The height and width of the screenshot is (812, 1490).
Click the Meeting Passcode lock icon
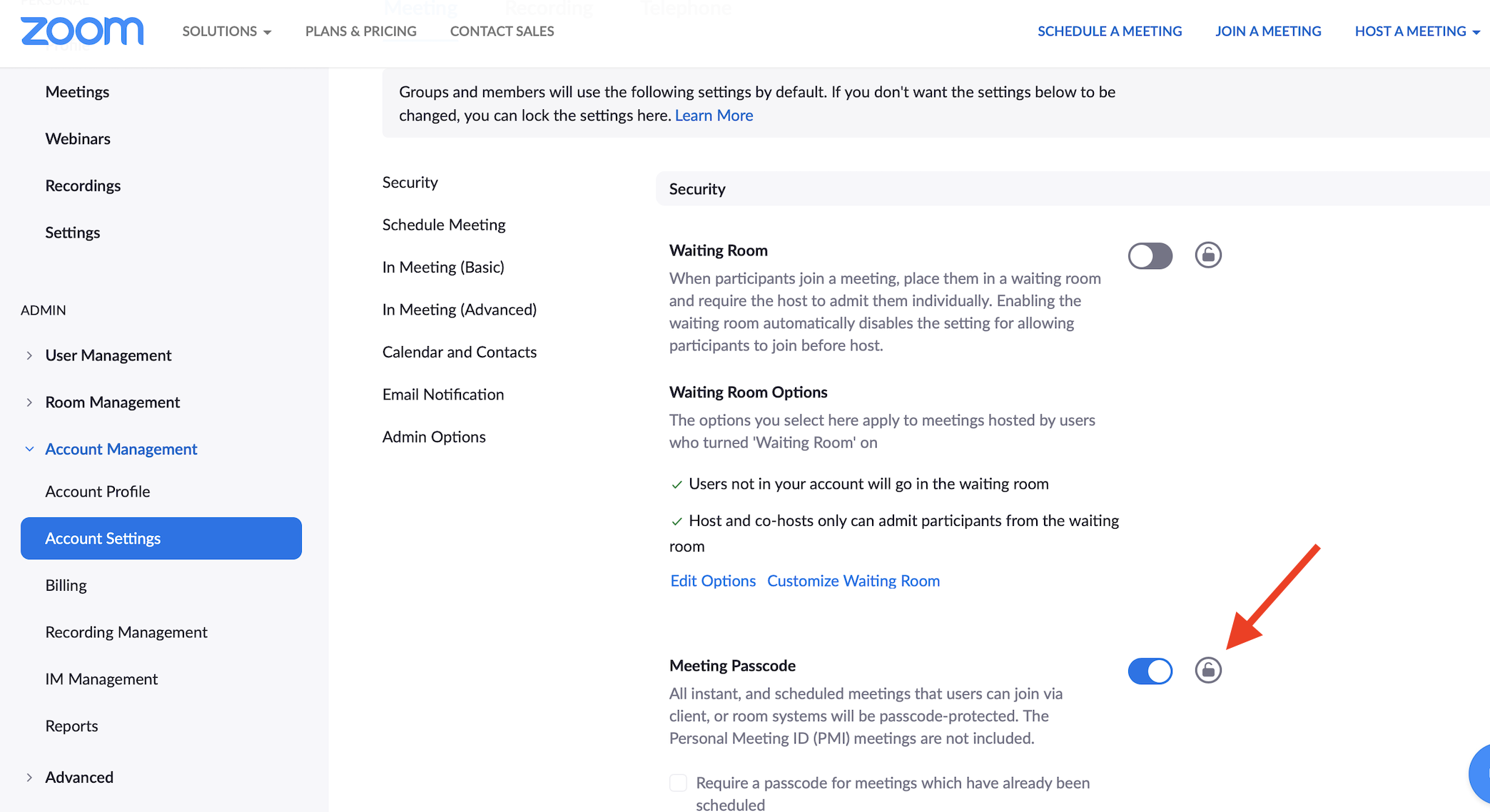point(1208,670)
